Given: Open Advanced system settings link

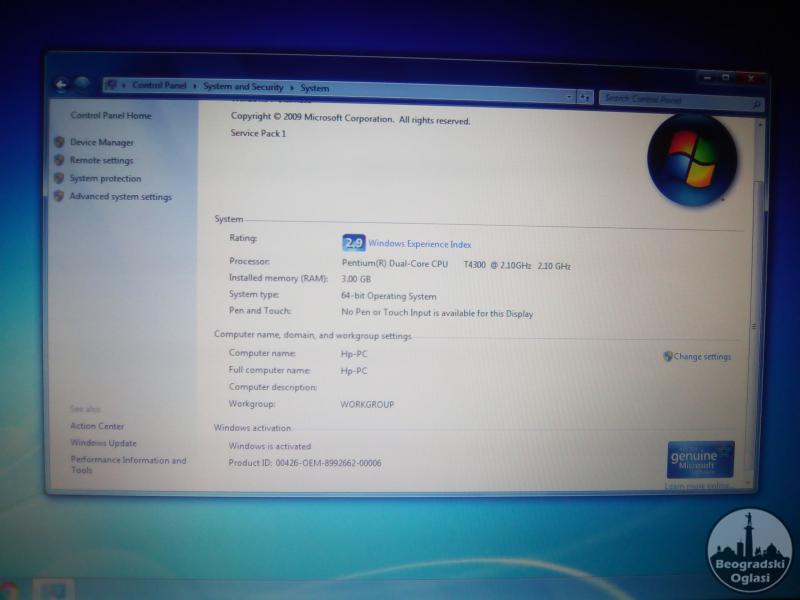Looking at the screenshot, I should [x=120, y=196].
